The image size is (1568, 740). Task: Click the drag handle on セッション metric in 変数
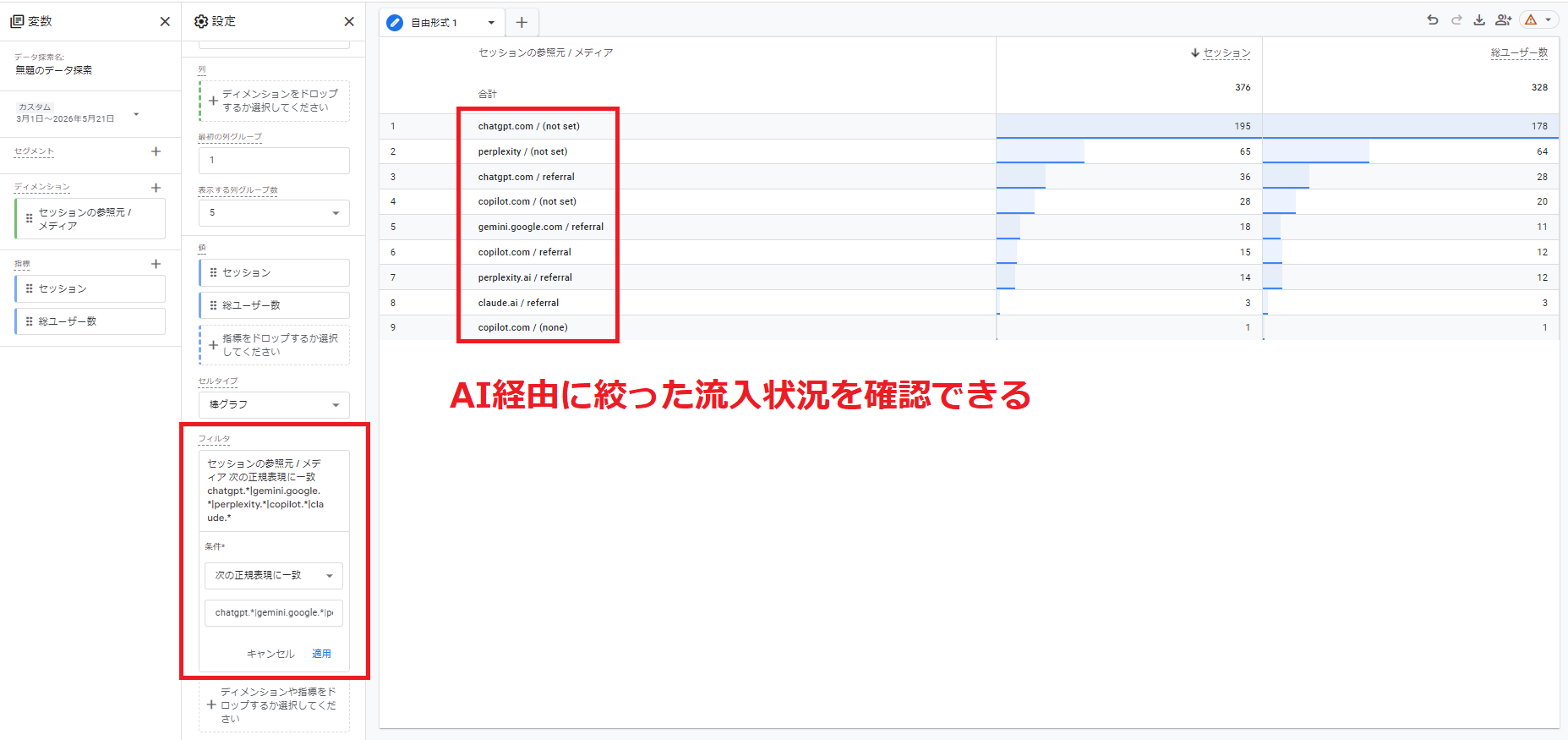click(29, 288)
